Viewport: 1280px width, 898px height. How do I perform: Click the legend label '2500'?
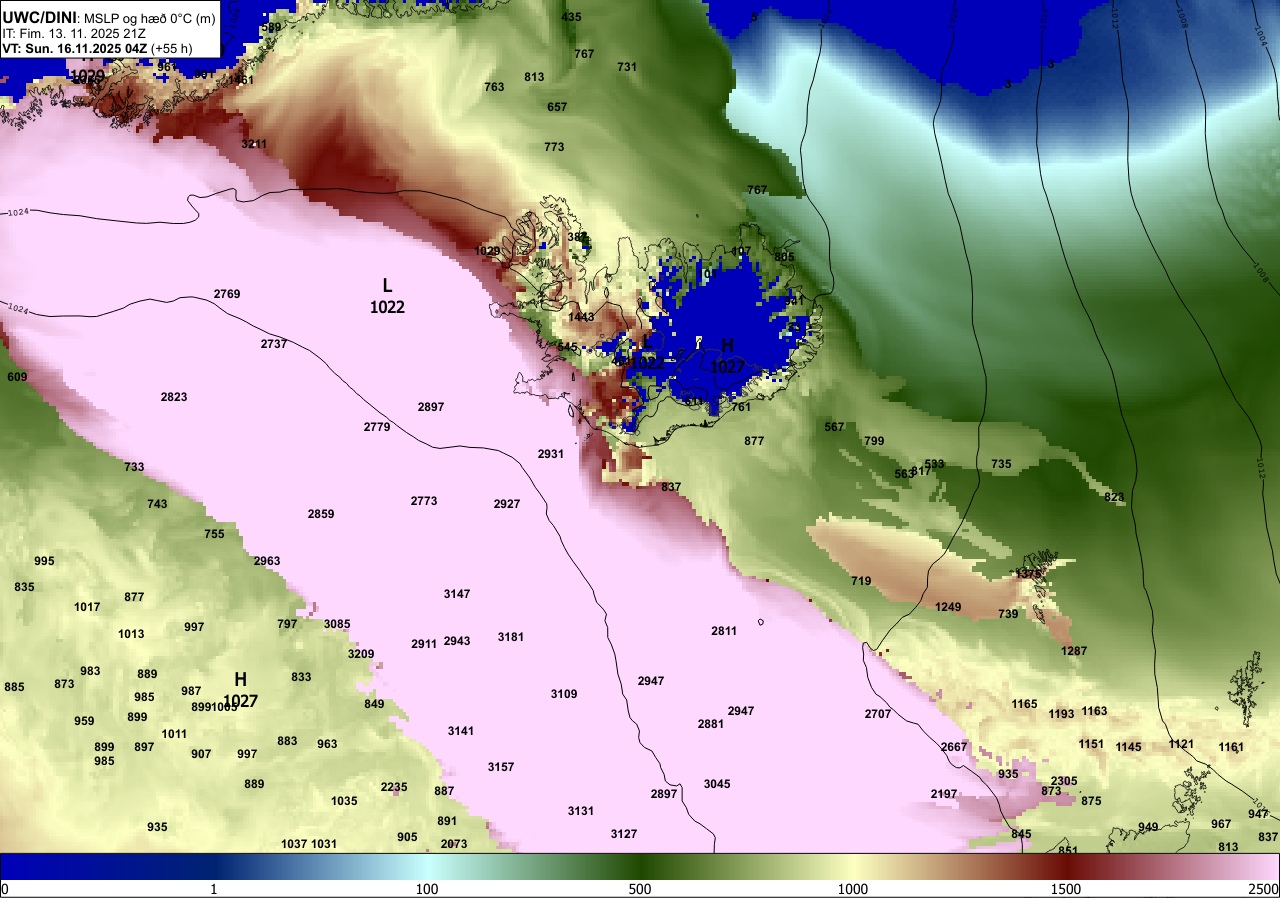click(x=1264, y=889)
